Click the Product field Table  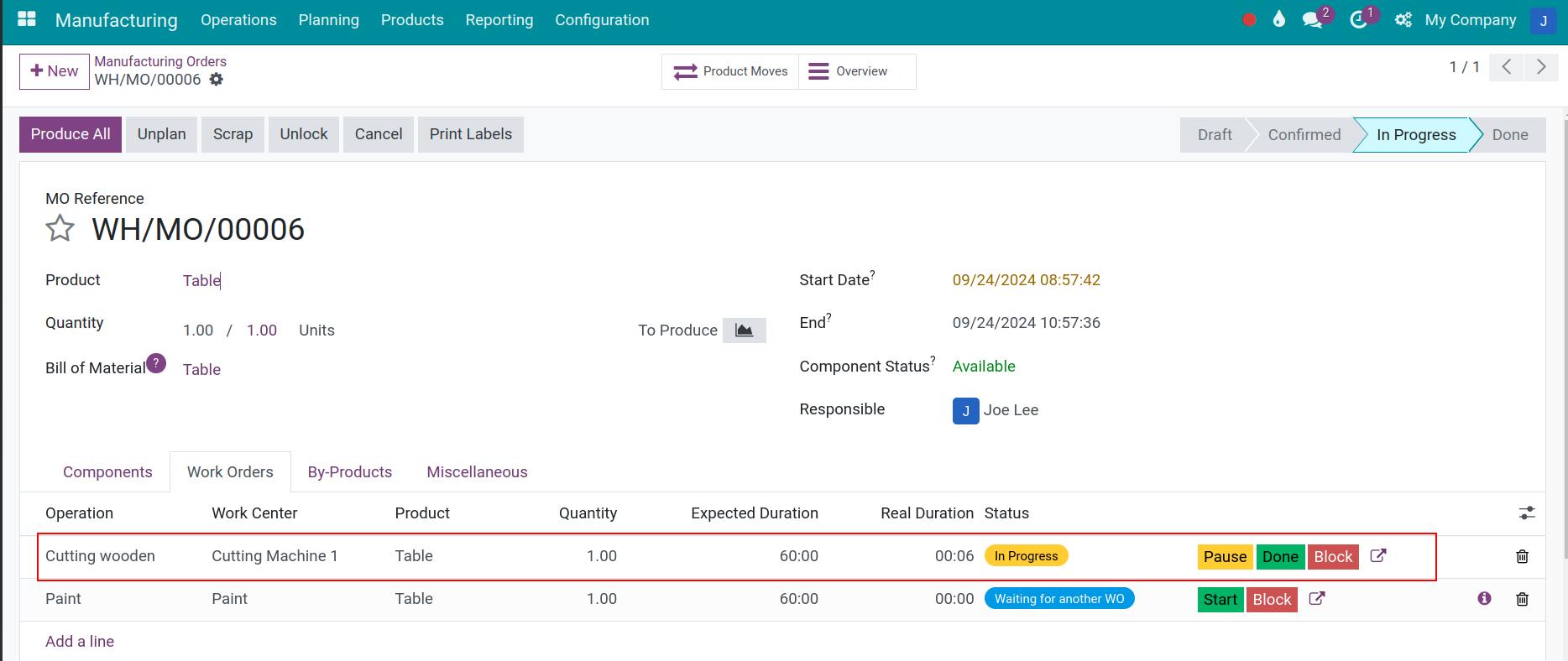201,280
